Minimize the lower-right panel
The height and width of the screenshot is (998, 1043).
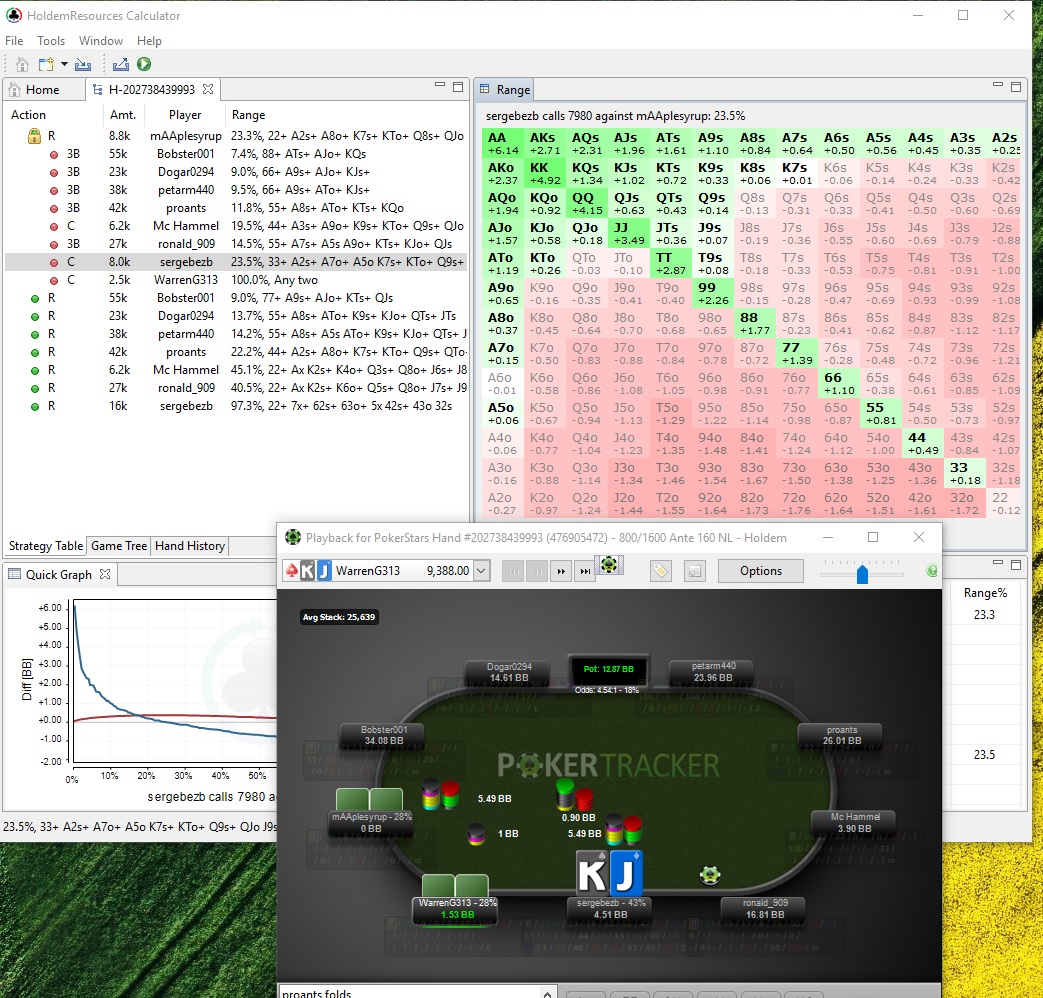click(998, 562)
